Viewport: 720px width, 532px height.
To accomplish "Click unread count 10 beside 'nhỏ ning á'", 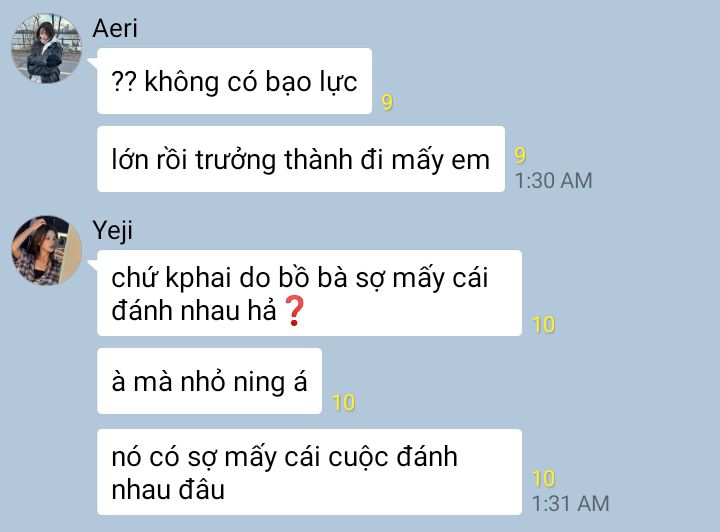I will point(343,403).
